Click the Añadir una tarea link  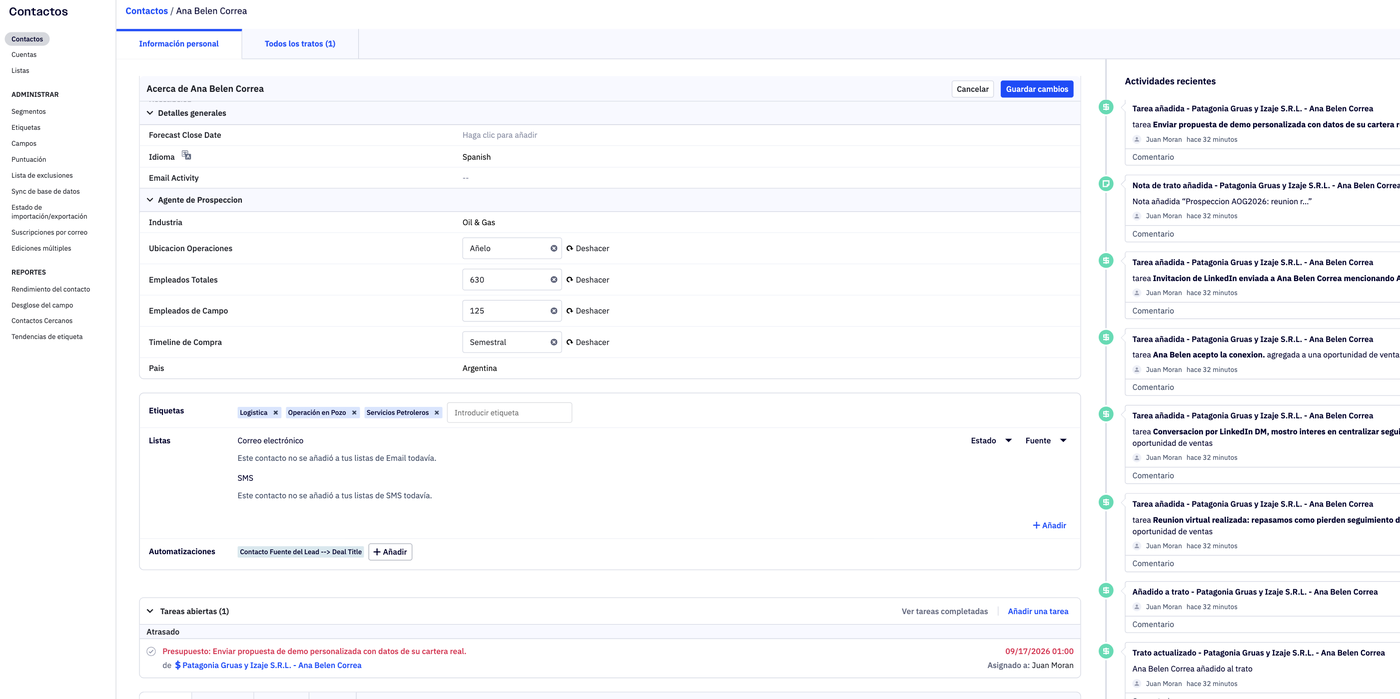tap(1038, 611)
